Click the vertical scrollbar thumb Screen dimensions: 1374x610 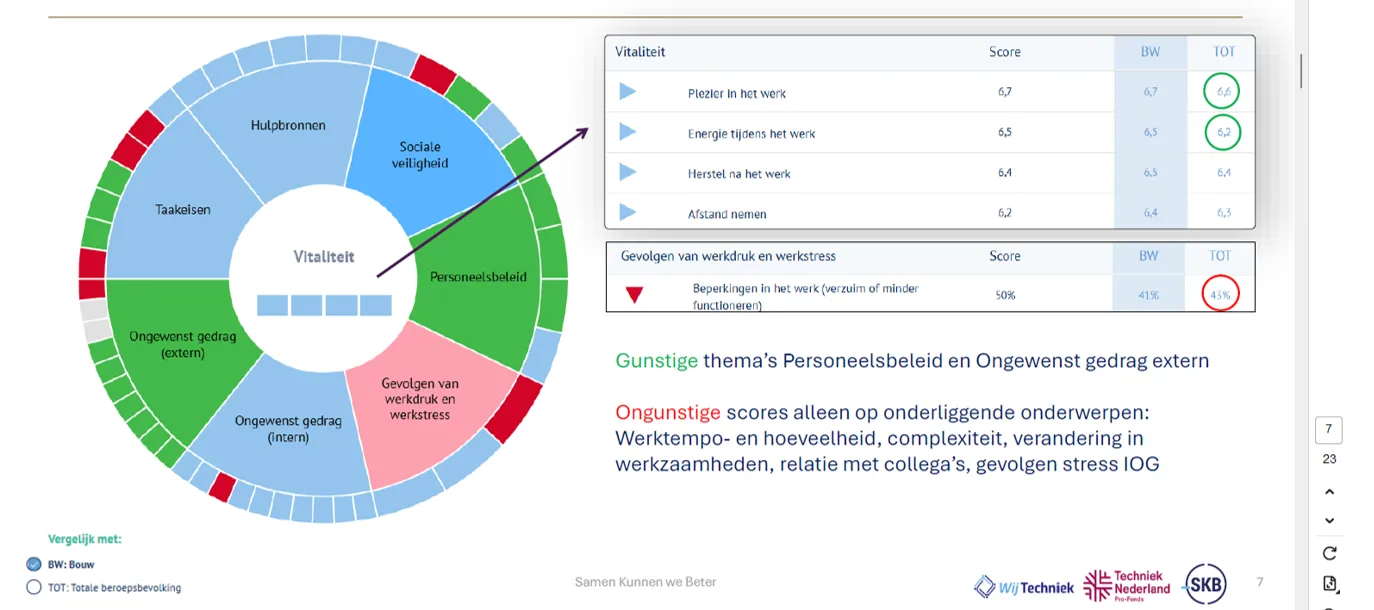(1301, 70)
